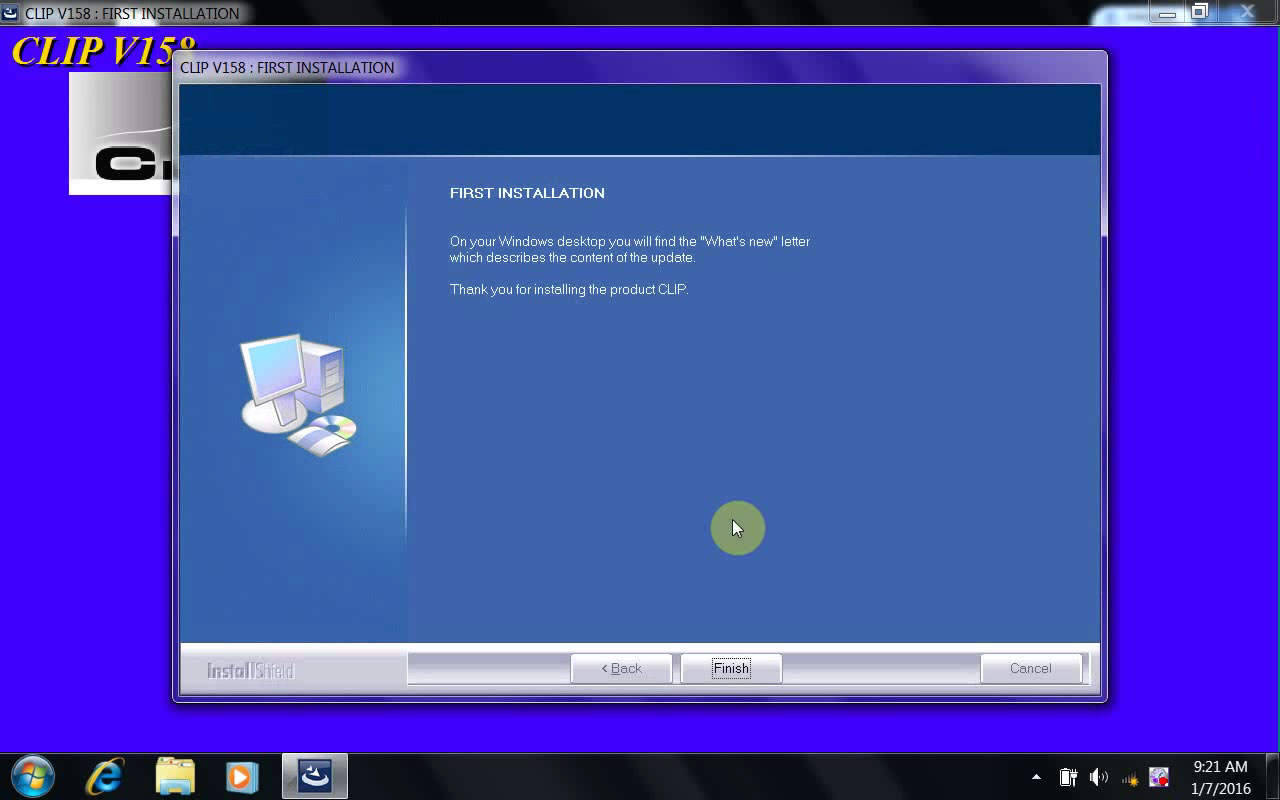Click the InstallShield branding label
This screenshot has width=1280, height=800.
250,671
